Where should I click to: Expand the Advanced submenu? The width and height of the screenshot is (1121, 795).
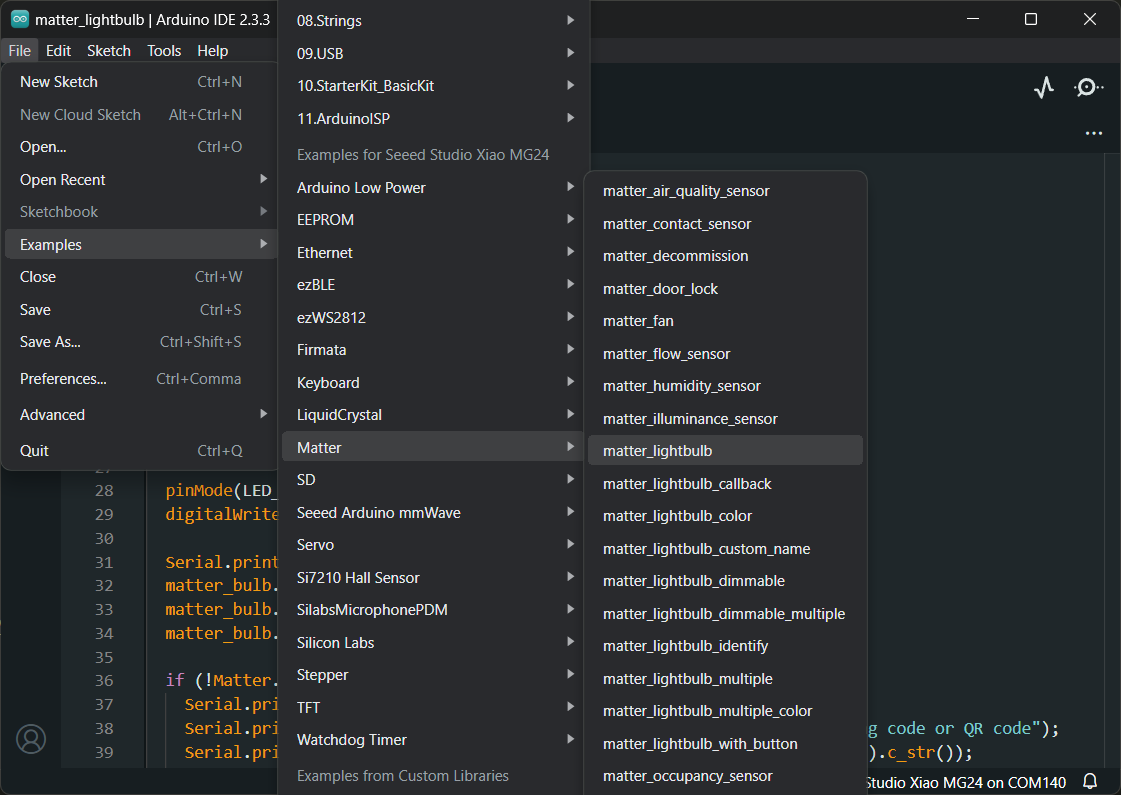tap(141, 415)
